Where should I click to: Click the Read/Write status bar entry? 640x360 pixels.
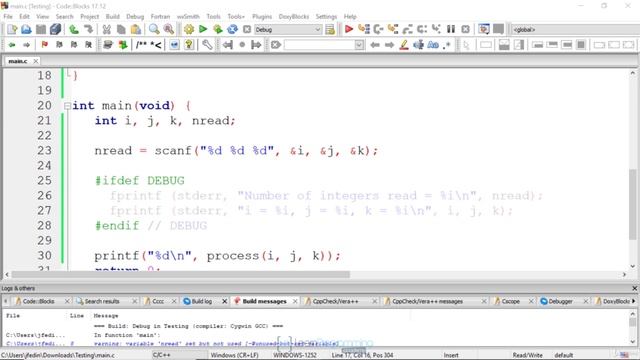(527, 355)
